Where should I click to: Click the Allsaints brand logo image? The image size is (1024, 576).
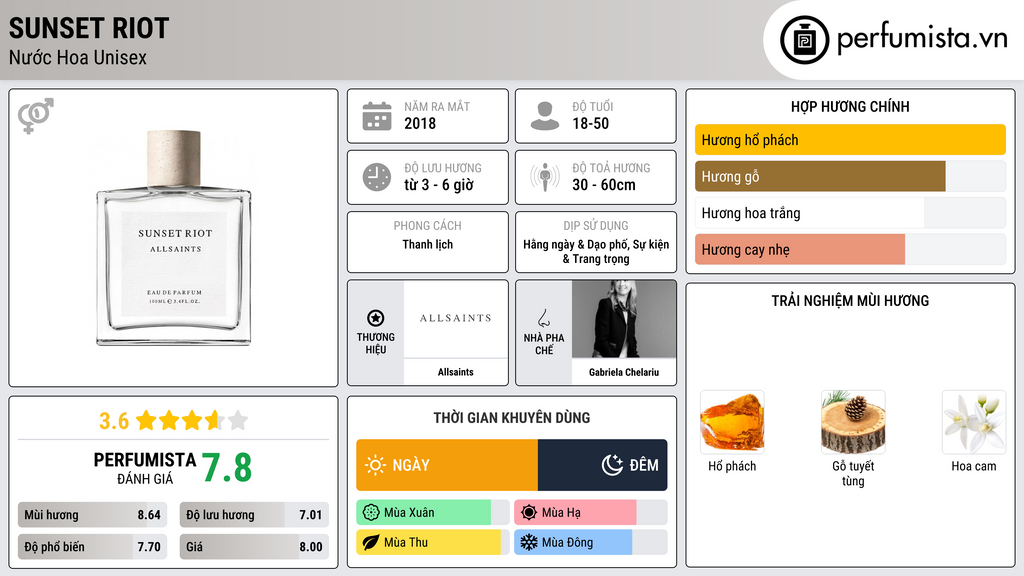point(456,319)
